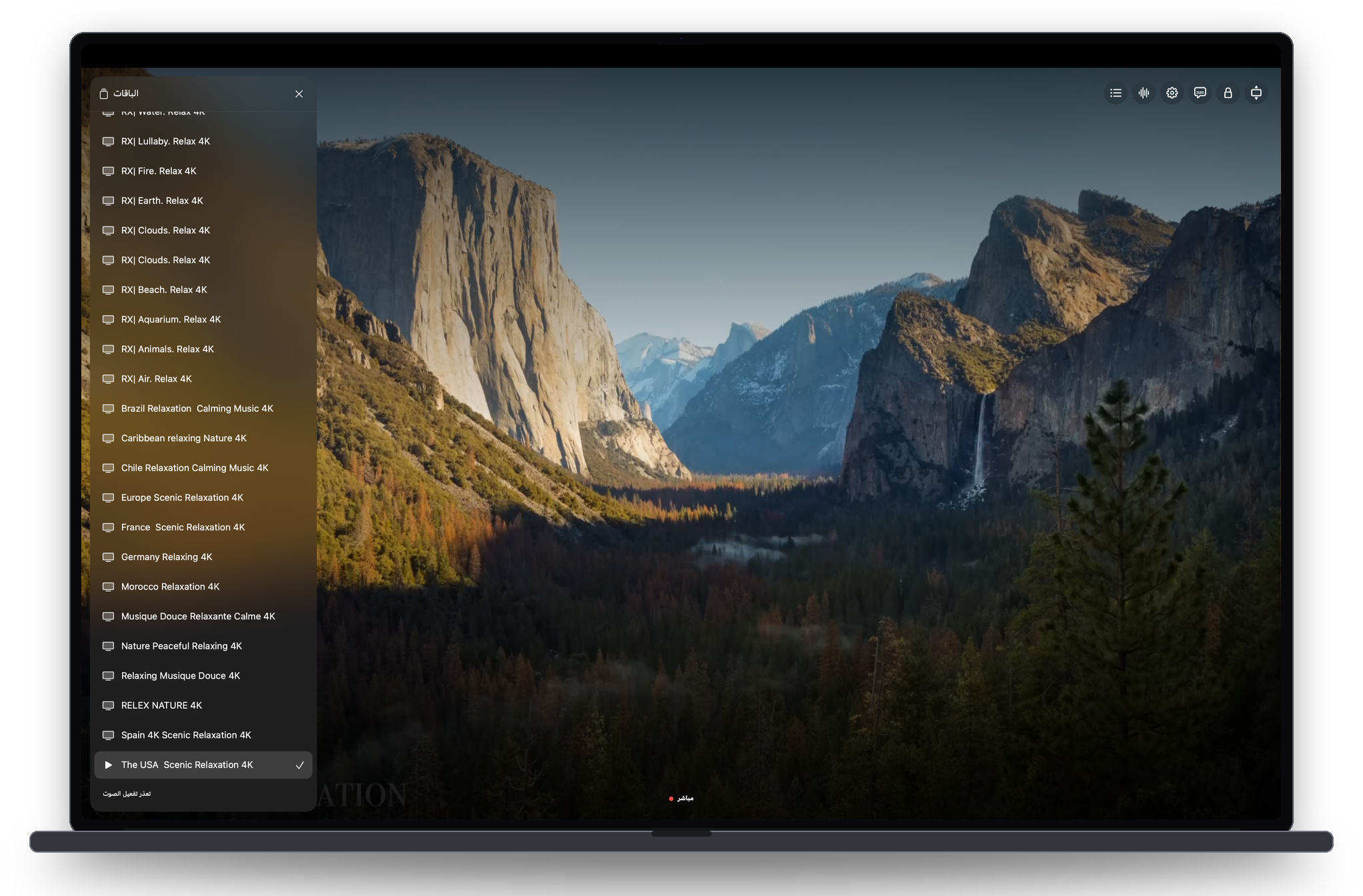This screenshot has height=896, width=1363.
Task: Click play icon on The USA row
Action: pos(108,765)
